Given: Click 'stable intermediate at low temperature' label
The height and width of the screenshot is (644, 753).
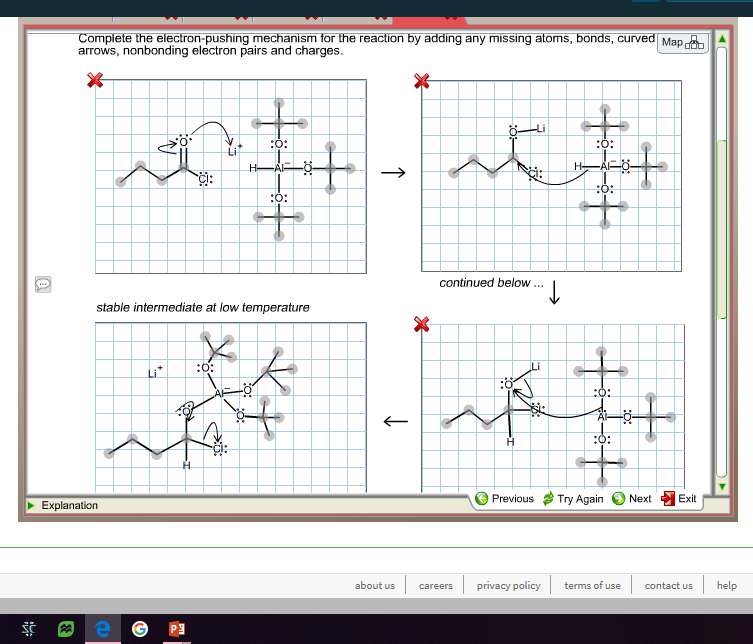Looking at the screenshot, I should (203, 307).
